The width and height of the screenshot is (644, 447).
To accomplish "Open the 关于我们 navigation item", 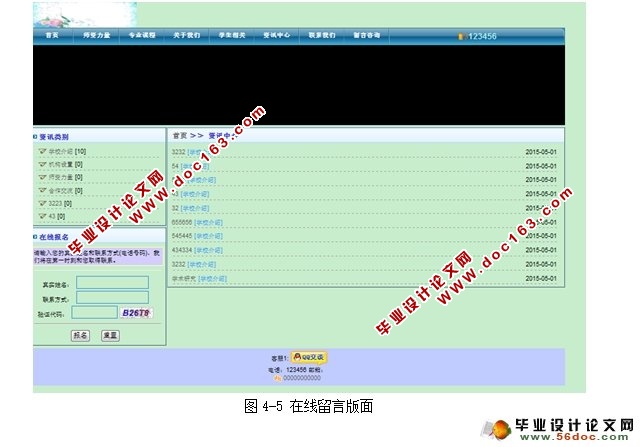I will click(x=186, y=35).
